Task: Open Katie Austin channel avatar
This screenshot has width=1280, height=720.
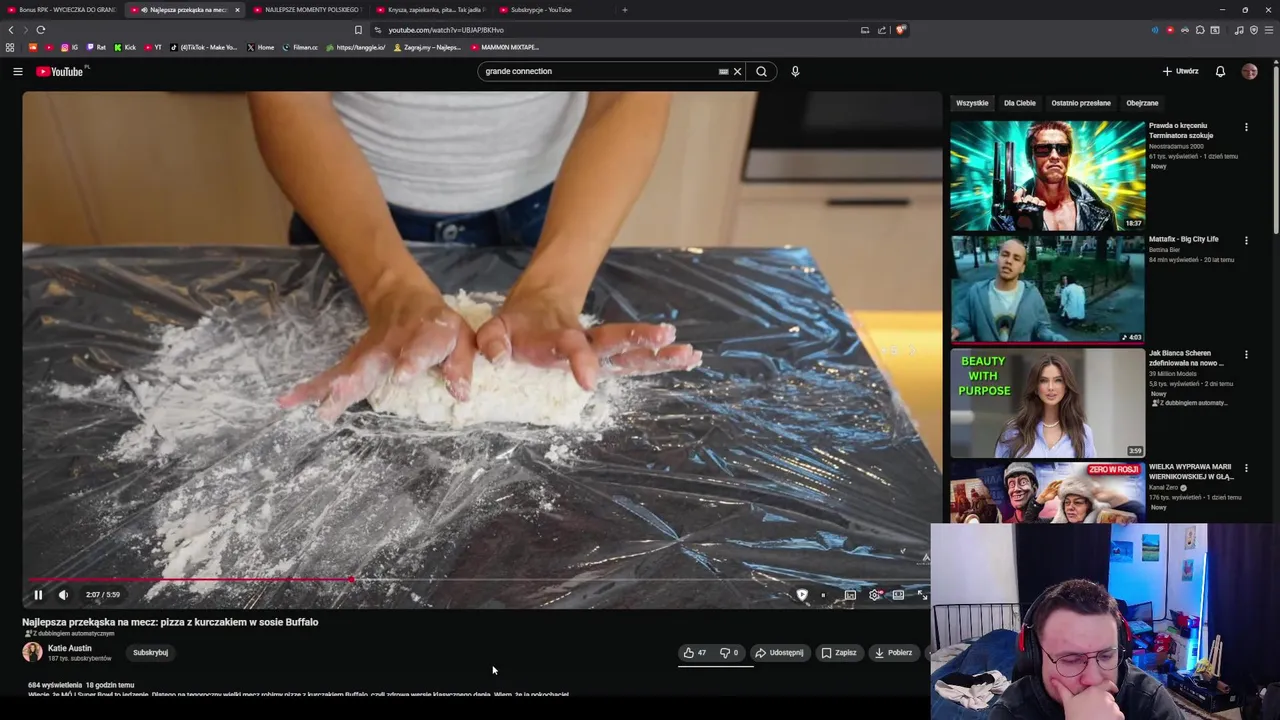Action: click(32, 652)
